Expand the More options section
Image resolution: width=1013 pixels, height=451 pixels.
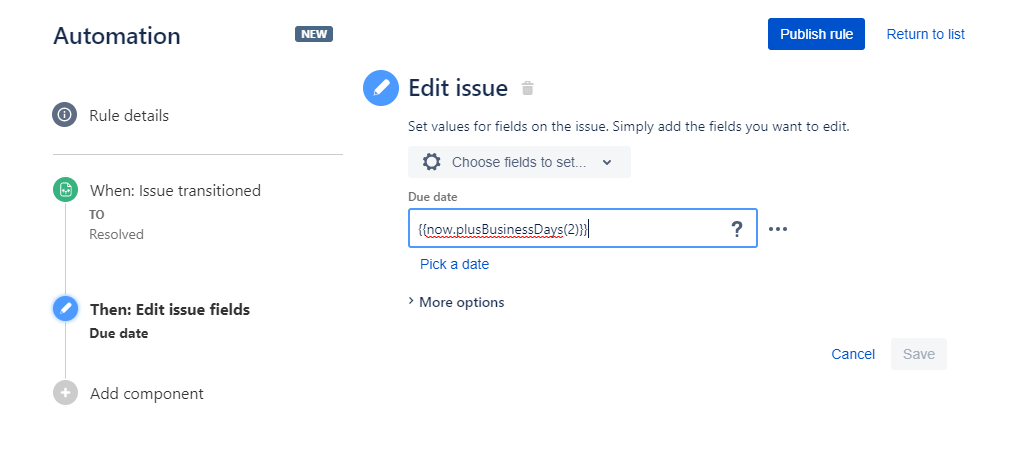457,302
